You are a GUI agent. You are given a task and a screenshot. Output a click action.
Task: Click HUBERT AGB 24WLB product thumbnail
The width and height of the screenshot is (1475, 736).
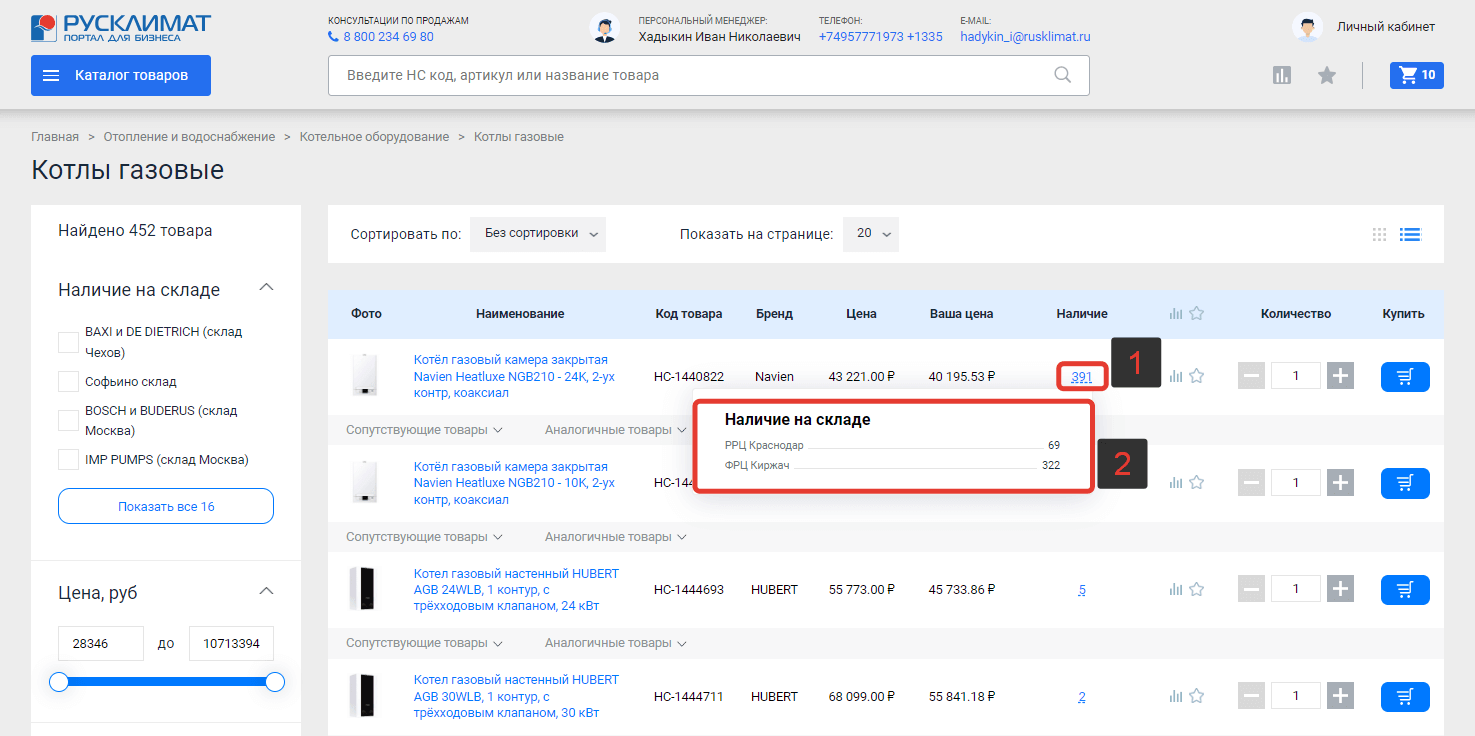(x=363, y=589)
